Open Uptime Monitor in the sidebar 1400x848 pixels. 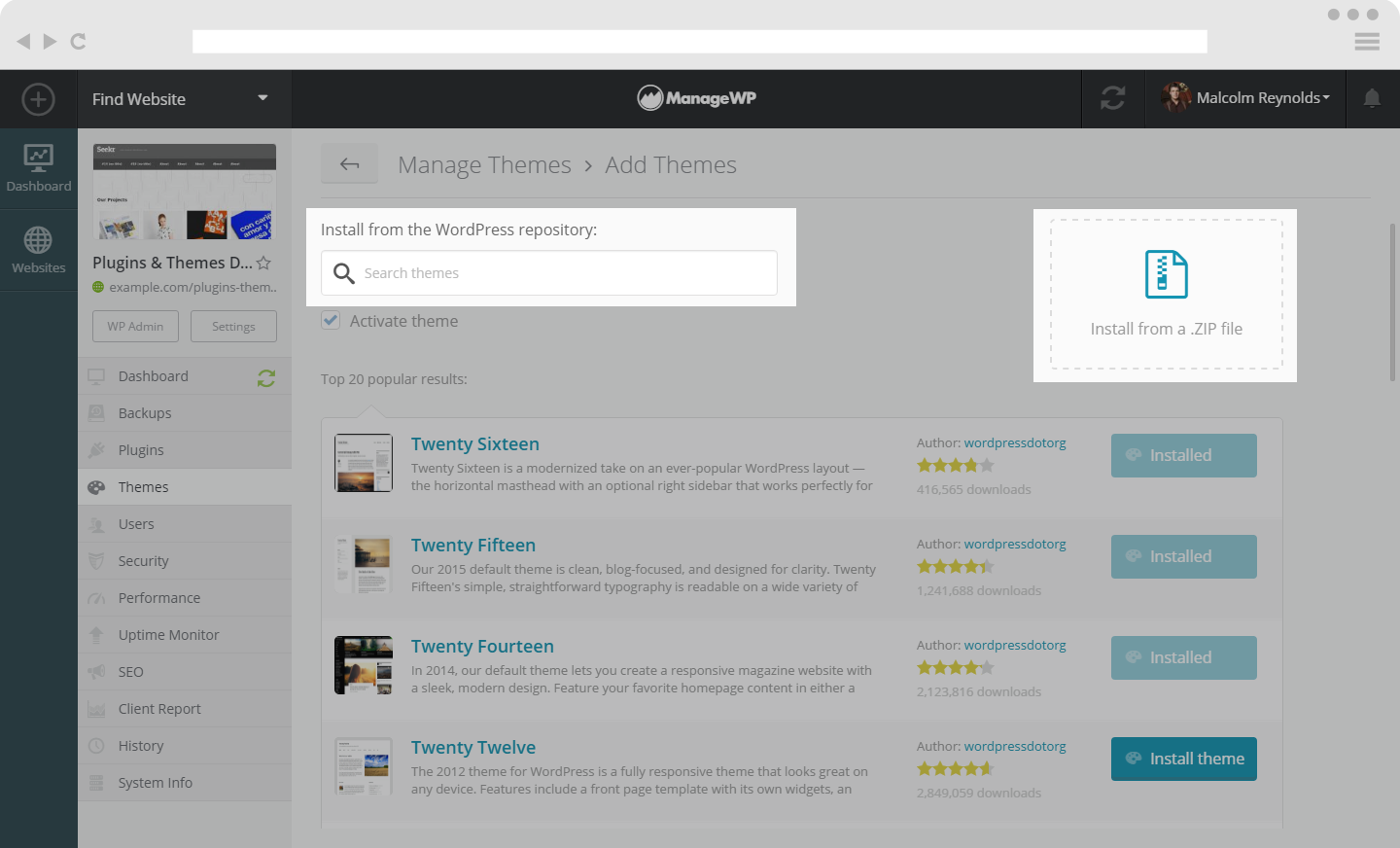click(x=185, y=635)
